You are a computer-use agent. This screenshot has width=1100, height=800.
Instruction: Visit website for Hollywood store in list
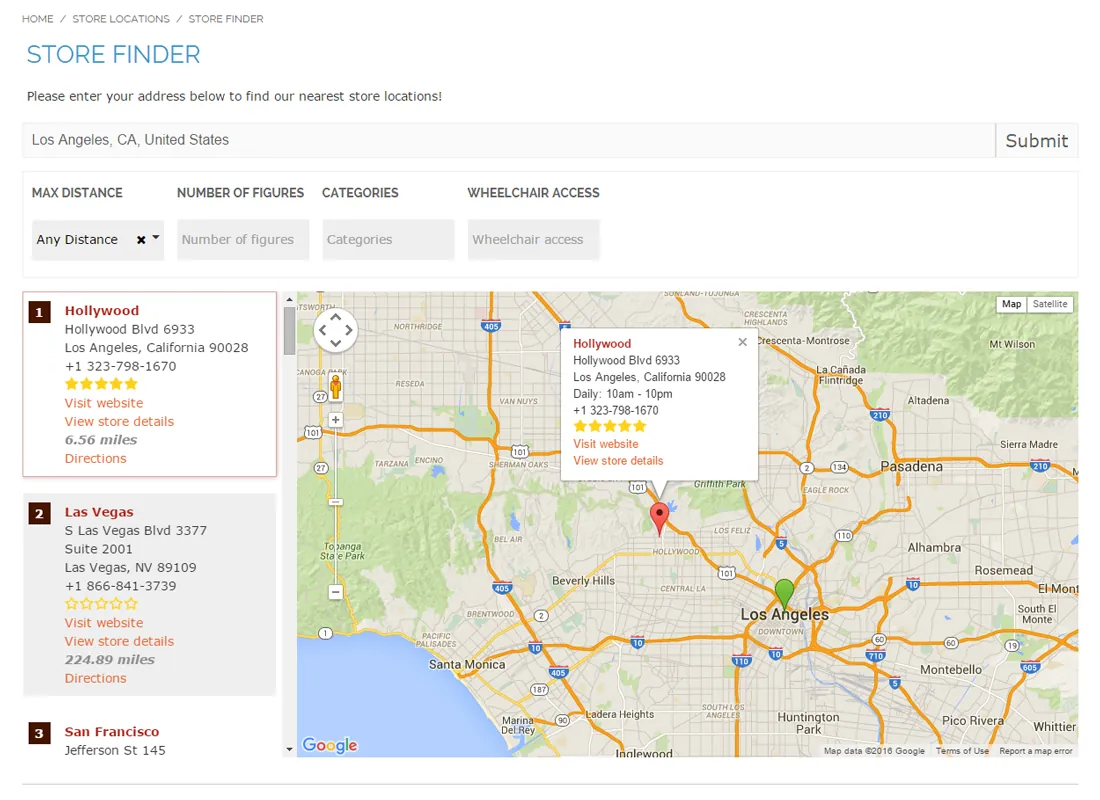(x=104, y=403)
